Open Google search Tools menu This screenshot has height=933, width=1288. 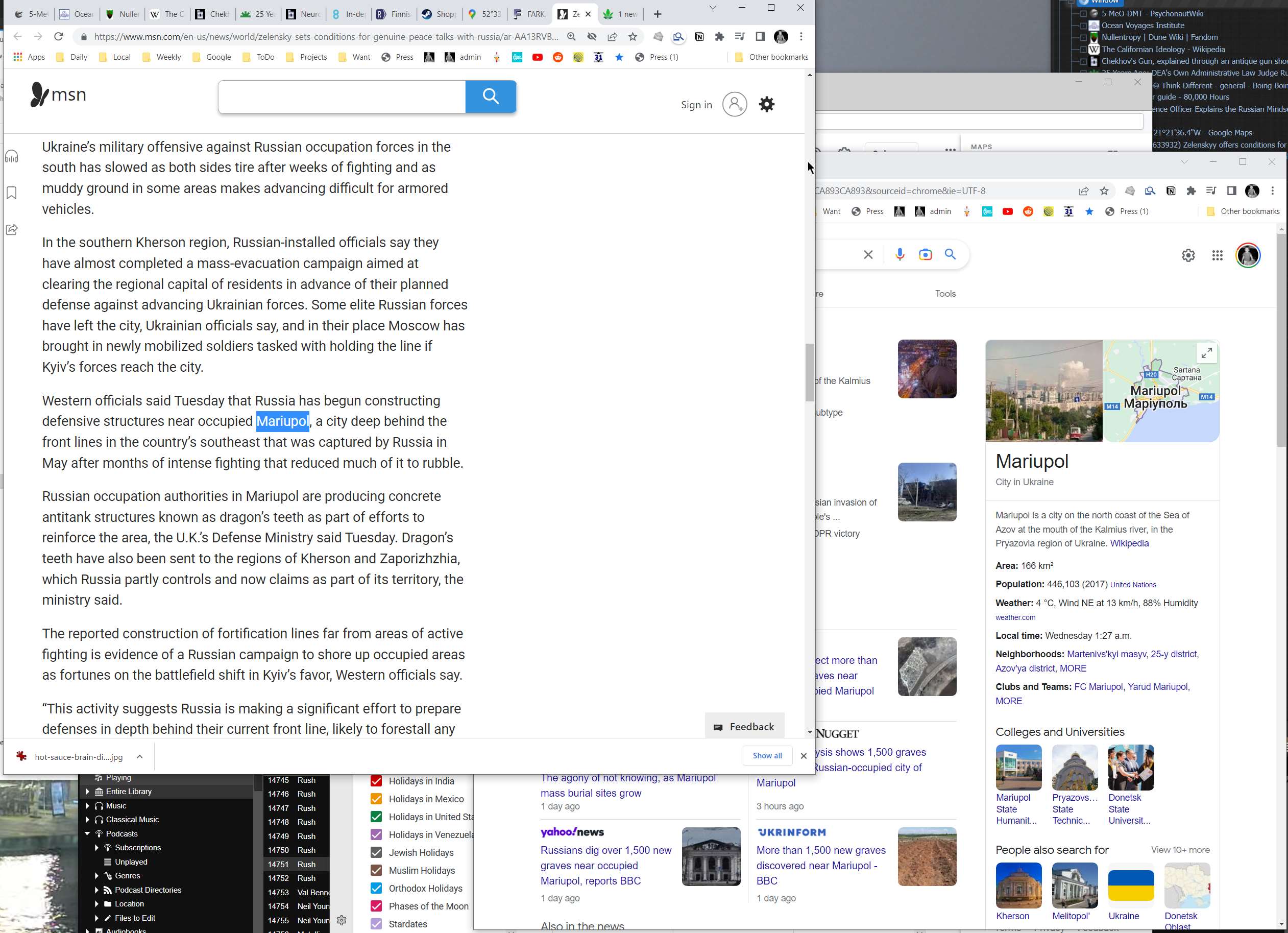945,294
